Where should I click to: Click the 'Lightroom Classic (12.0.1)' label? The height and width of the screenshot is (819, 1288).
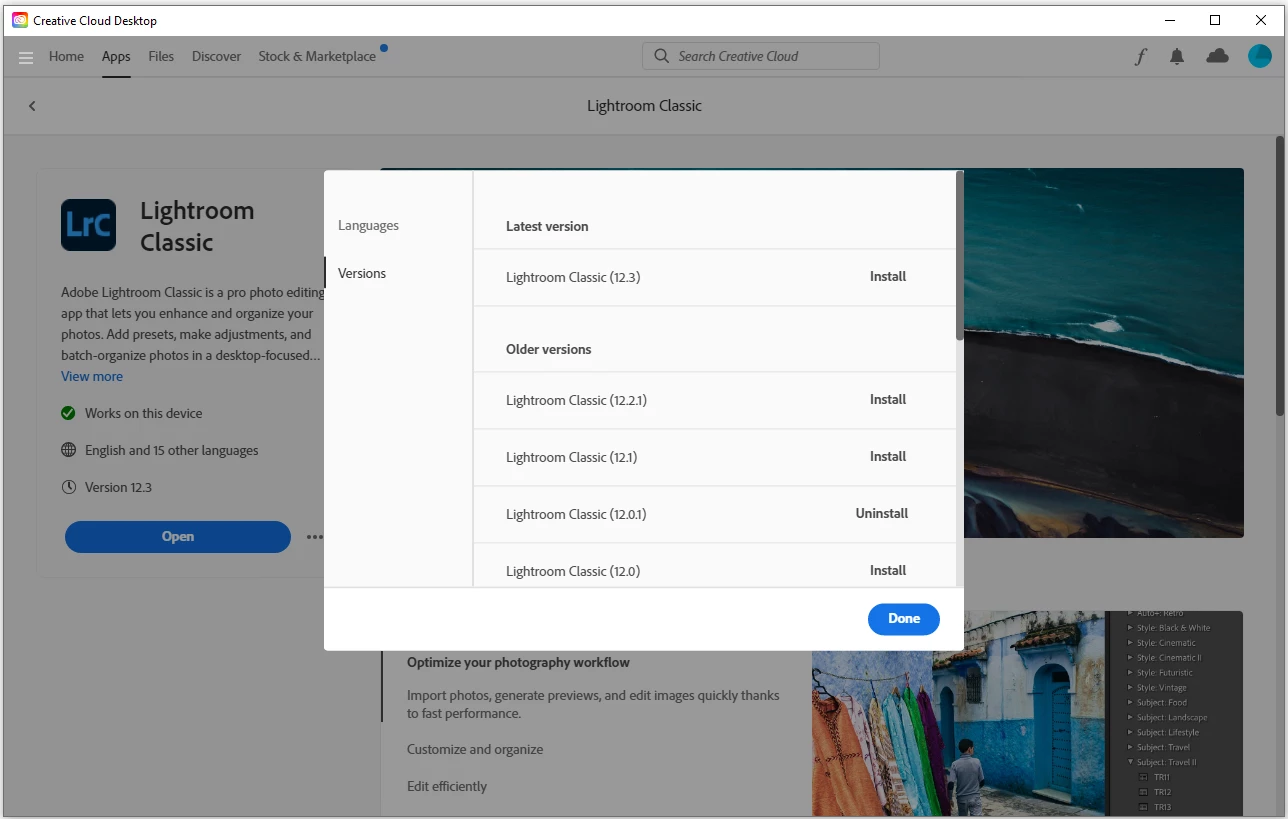(577, 514)
